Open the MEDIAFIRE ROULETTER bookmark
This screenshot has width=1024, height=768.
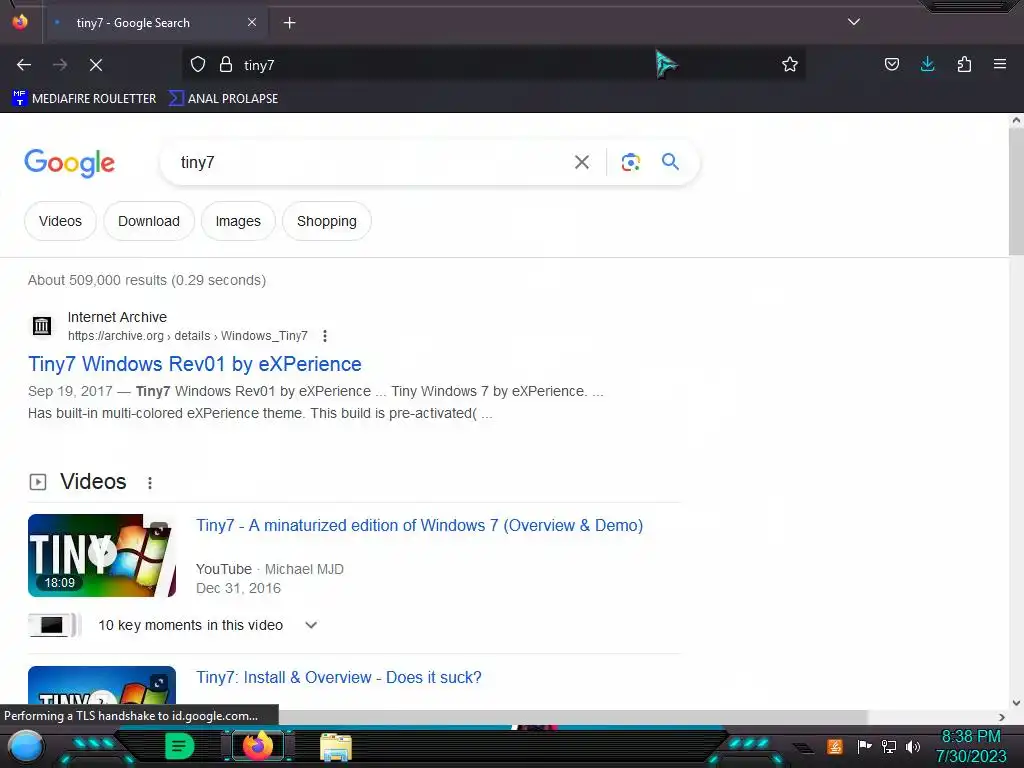pos(84,99)
